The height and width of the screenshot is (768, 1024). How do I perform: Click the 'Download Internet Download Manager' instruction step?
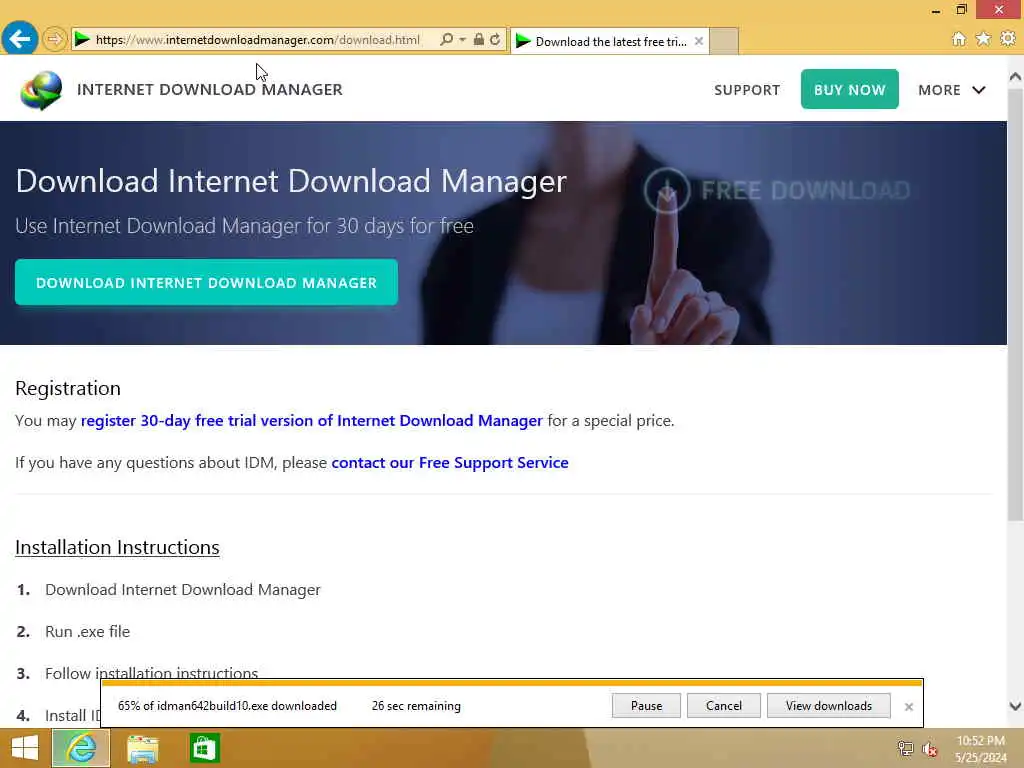[x=183, y=590]
